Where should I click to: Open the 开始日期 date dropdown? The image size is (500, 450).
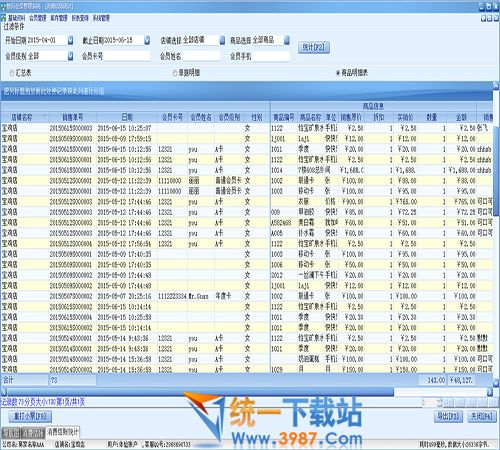pos(70,40)
